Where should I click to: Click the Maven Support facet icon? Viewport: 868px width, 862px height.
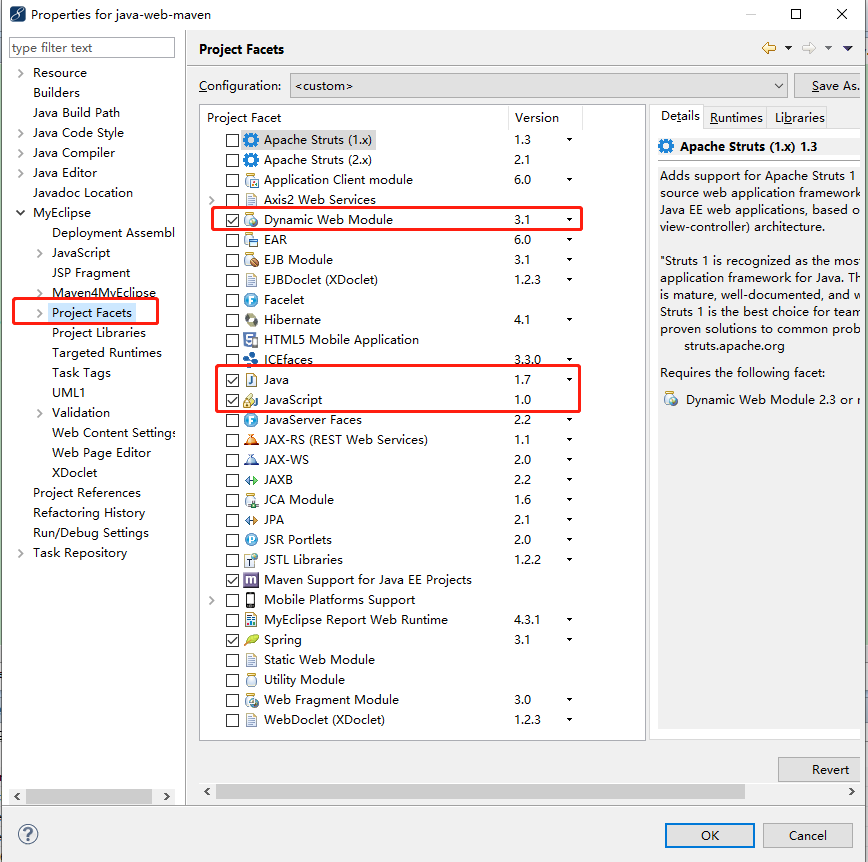(251, 580)
